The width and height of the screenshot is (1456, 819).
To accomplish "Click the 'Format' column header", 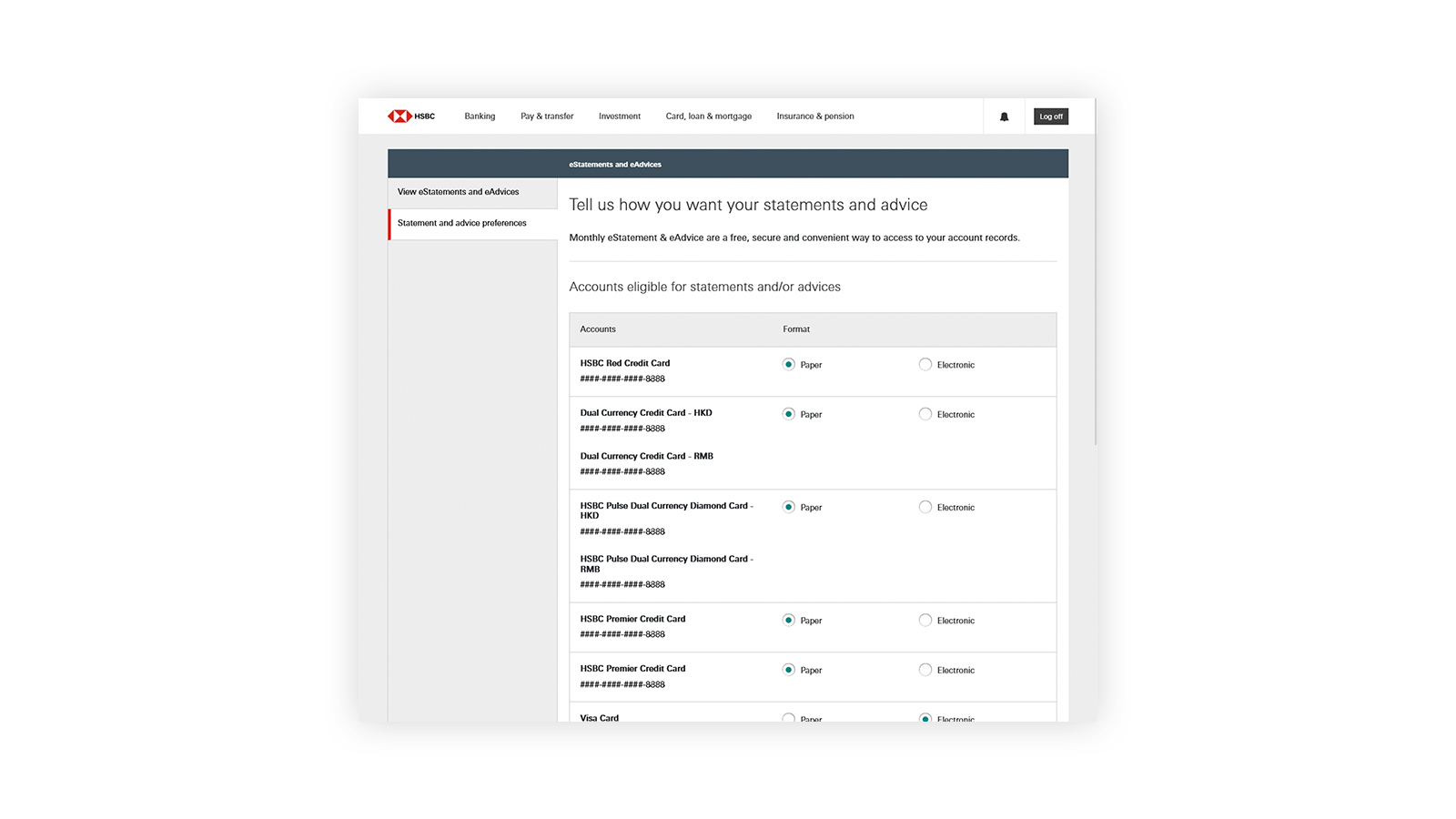I will [796, 329].
